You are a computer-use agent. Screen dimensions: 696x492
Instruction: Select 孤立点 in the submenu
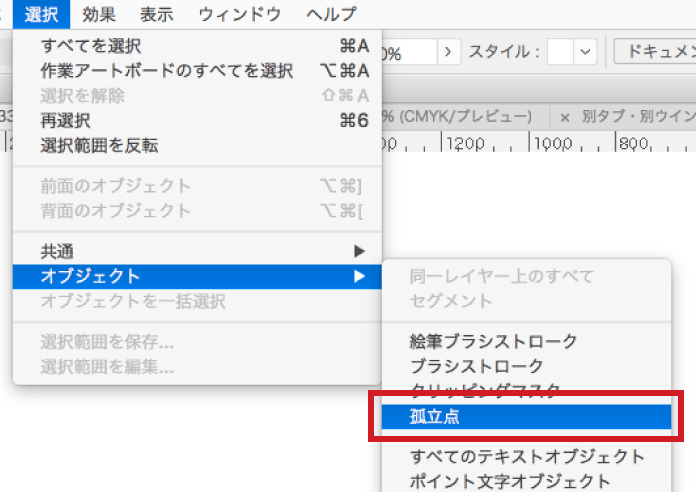435,415
